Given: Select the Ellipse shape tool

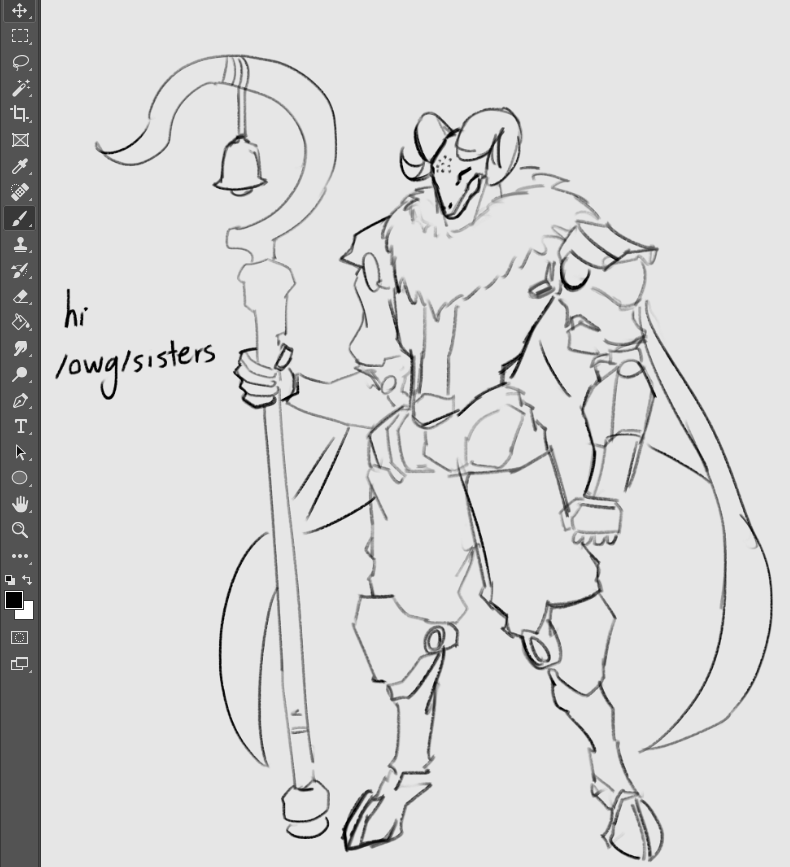Looking at the screenshot, I should click(20, 478).
